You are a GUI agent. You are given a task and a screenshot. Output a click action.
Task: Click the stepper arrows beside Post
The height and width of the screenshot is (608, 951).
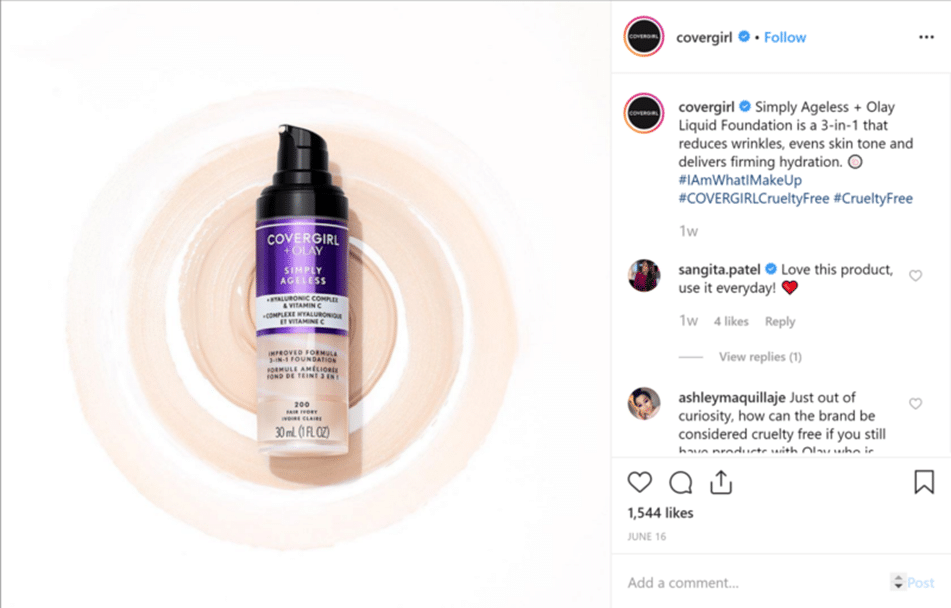[x=898, y=581]
